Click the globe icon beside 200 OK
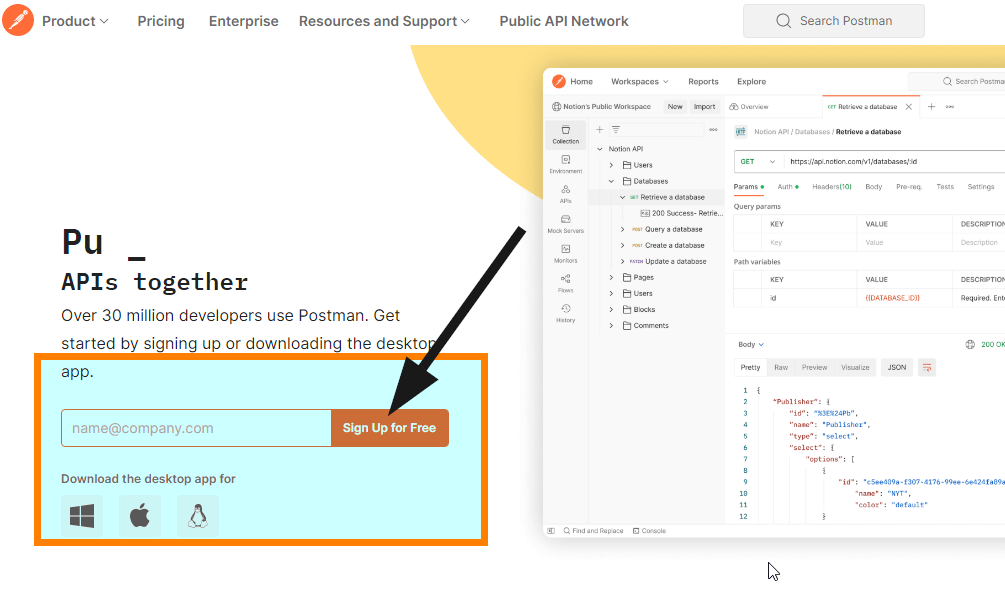The width and height of the screenshot is (1005, 610). pyautogui.click(x=970, y=344)
